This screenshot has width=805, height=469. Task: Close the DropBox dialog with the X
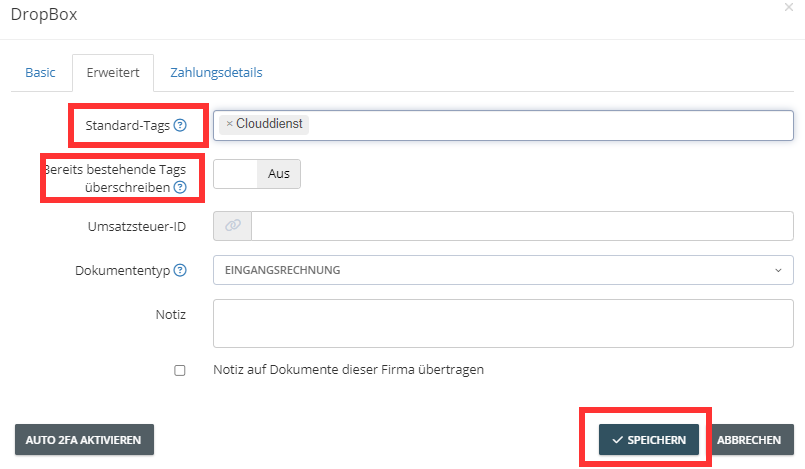[789, 7]
